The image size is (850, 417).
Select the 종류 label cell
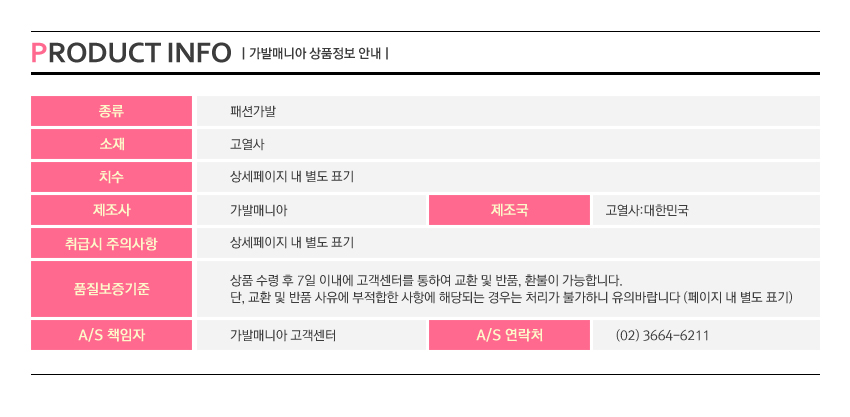(111, 111)
